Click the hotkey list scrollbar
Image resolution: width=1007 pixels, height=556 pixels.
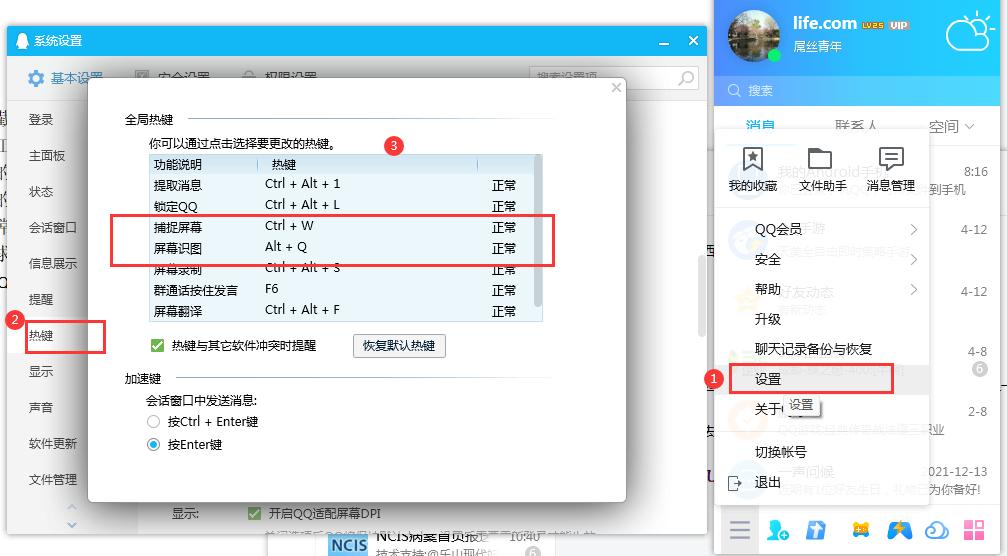pyautogui.click(x=538, y=231)
